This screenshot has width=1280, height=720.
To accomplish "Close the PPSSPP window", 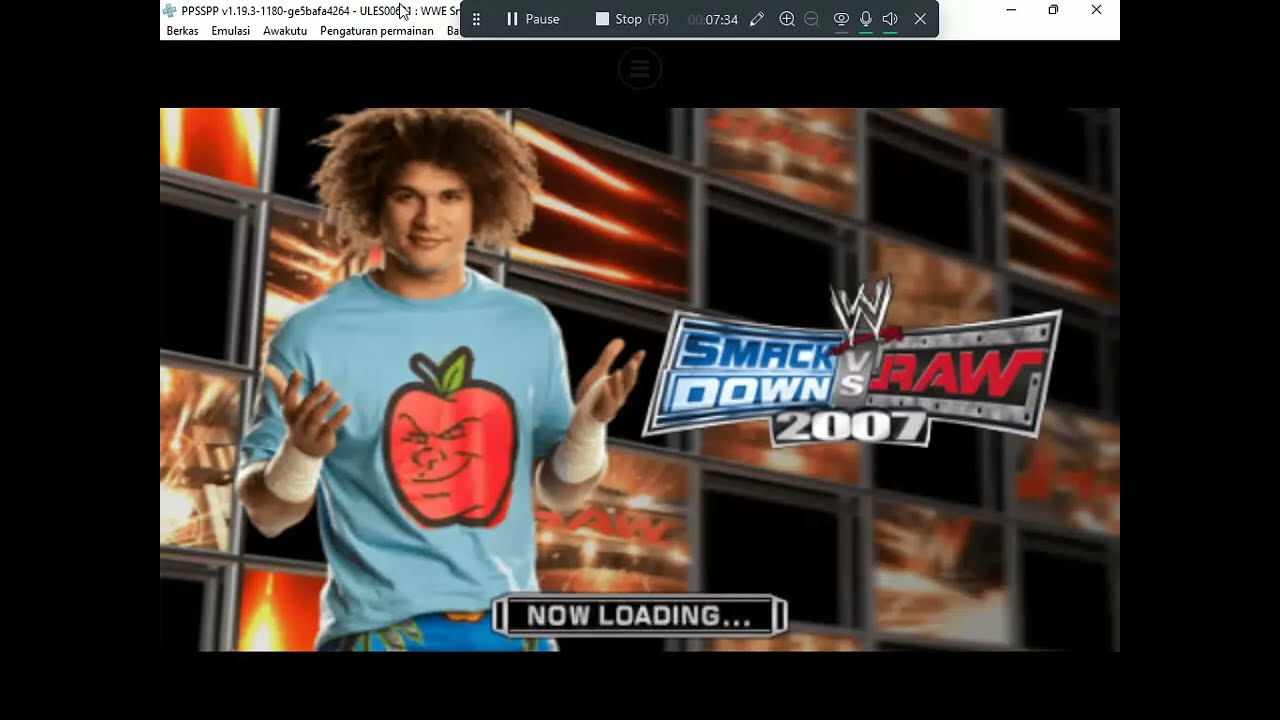I will click(1096, 10).
